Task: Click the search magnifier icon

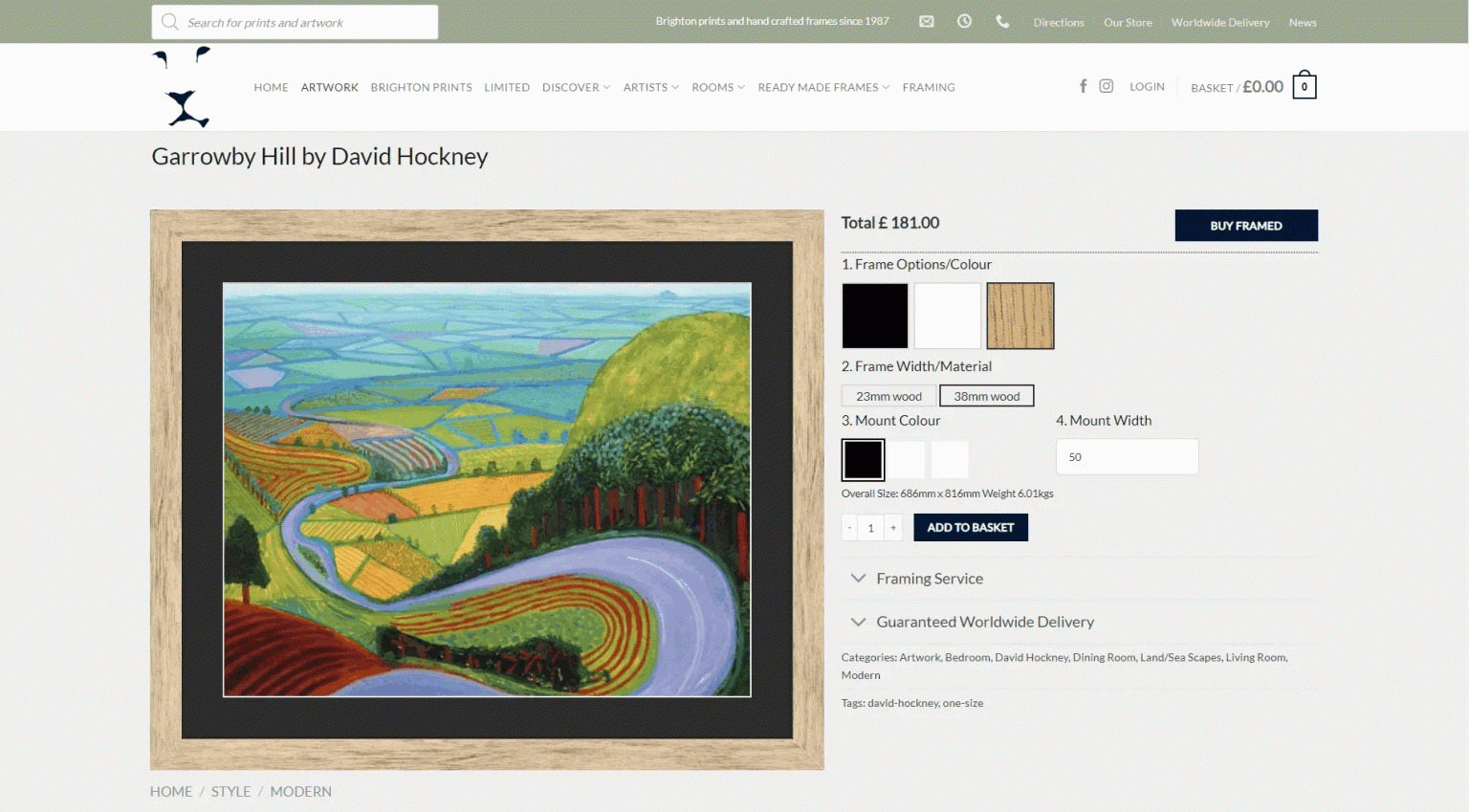Action: [170, 22]
